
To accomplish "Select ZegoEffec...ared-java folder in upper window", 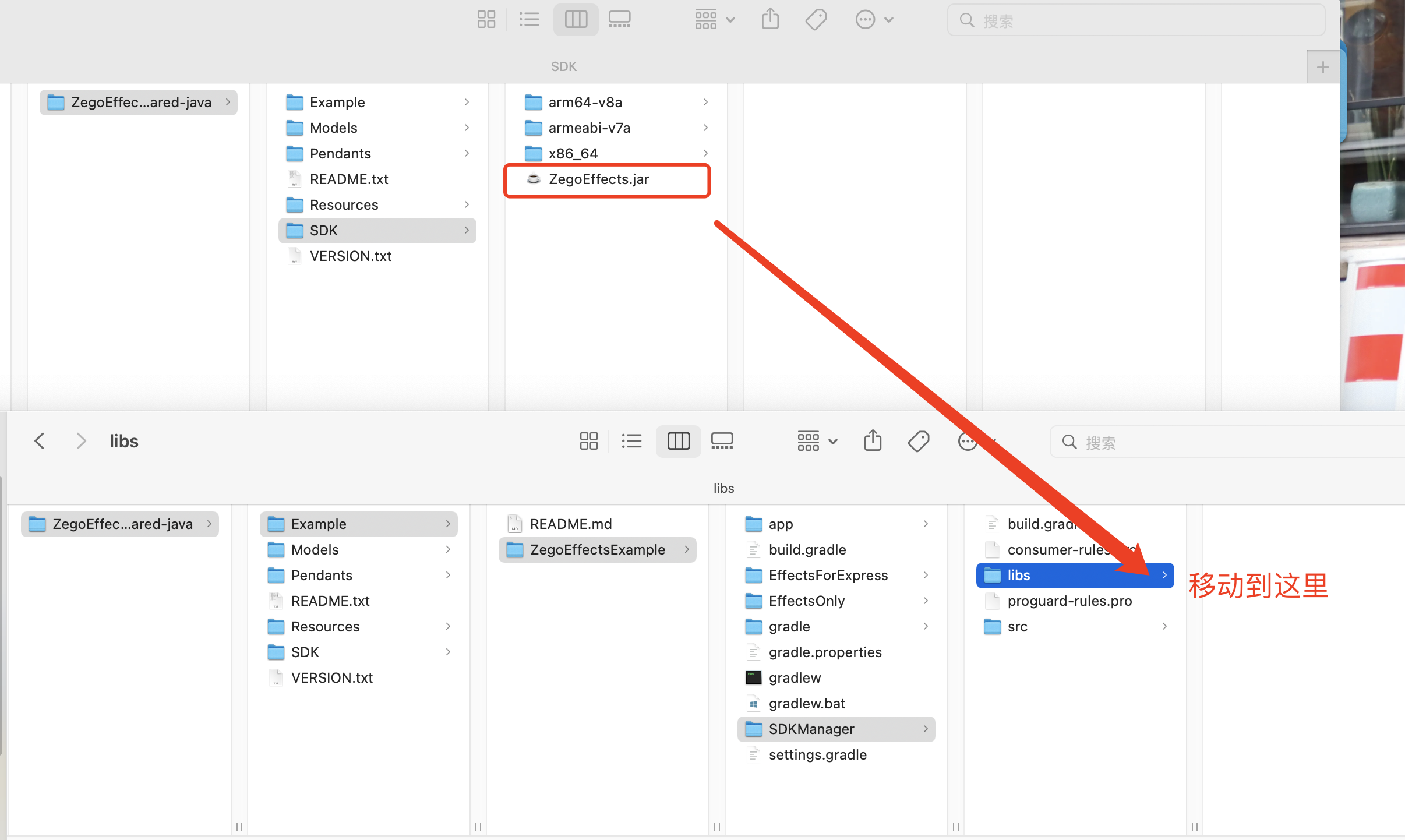I will tap(139, 103).
